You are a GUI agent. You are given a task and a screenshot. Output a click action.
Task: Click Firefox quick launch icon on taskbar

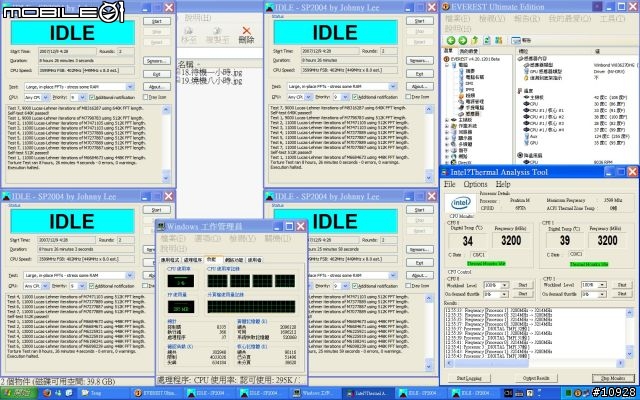pos(47,393)
